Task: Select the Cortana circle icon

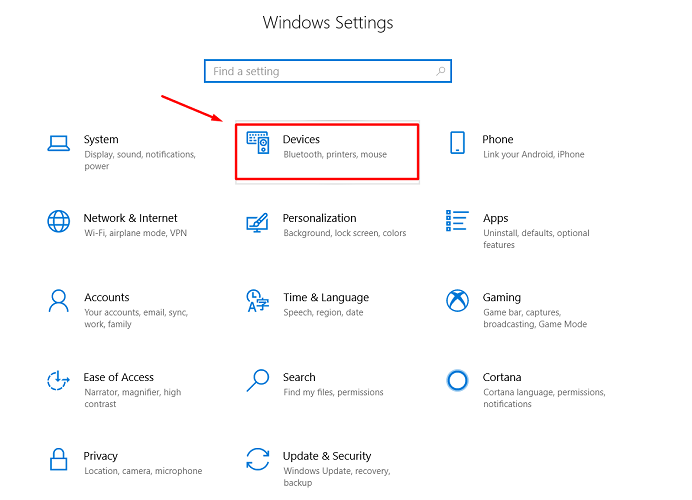Action: [x=457, y=380]
